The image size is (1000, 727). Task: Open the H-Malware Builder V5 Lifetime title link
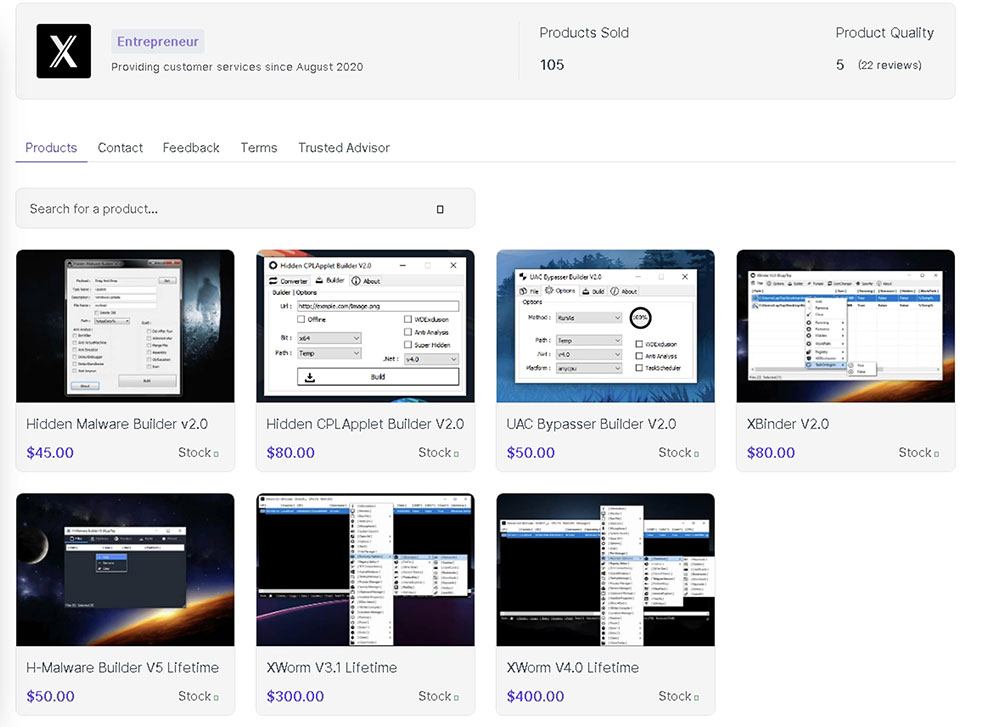pos(122,667)
